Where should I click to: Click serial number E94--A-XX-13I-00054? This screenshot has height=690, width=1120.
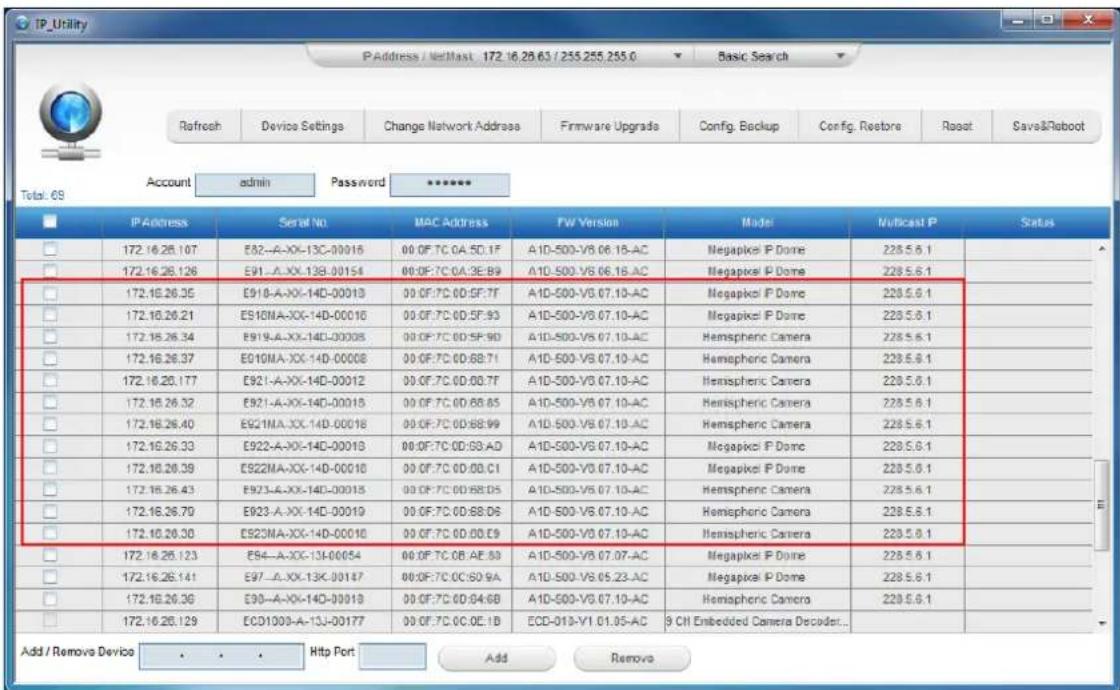304,555
